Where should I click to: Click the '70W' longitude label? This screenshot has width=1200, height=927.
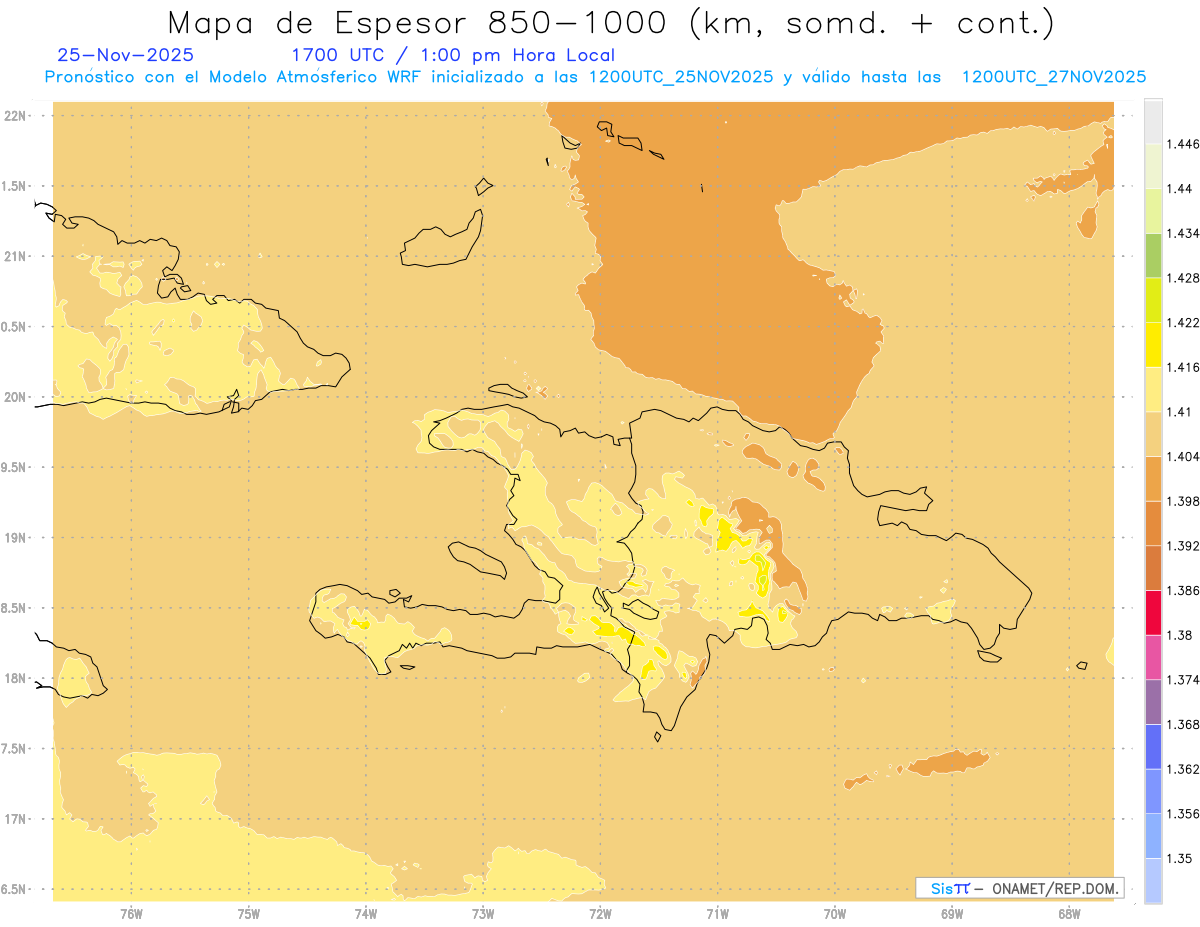point(834,914)
